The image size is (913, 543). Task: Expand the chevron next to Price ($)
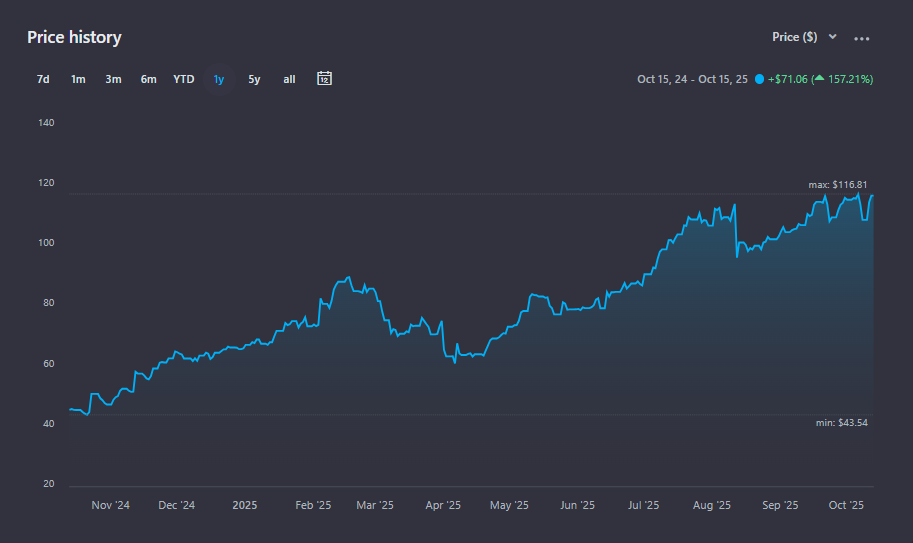[x=833, y=37]
